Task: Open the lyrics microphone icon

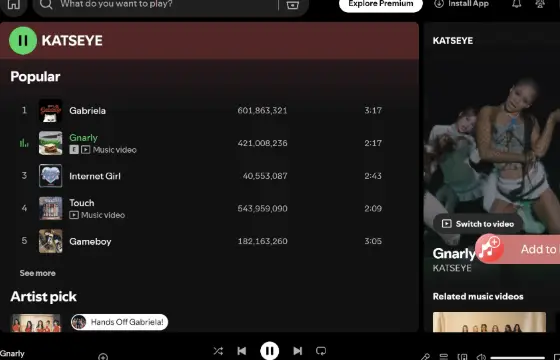Action: (425, 356)
